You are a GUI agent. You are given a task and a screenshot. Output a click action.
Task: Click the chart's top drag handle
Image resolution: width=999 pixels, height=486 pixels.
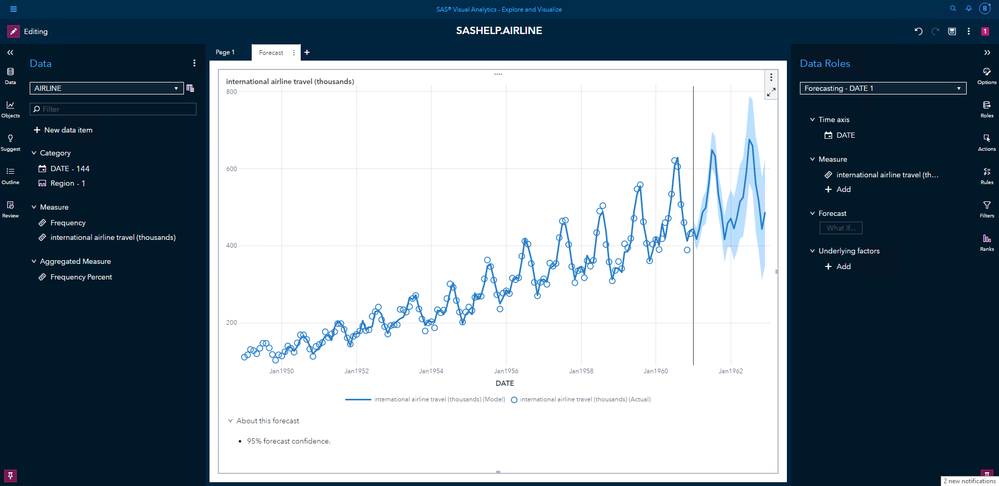pyautogui.click(x=498, y=74)
